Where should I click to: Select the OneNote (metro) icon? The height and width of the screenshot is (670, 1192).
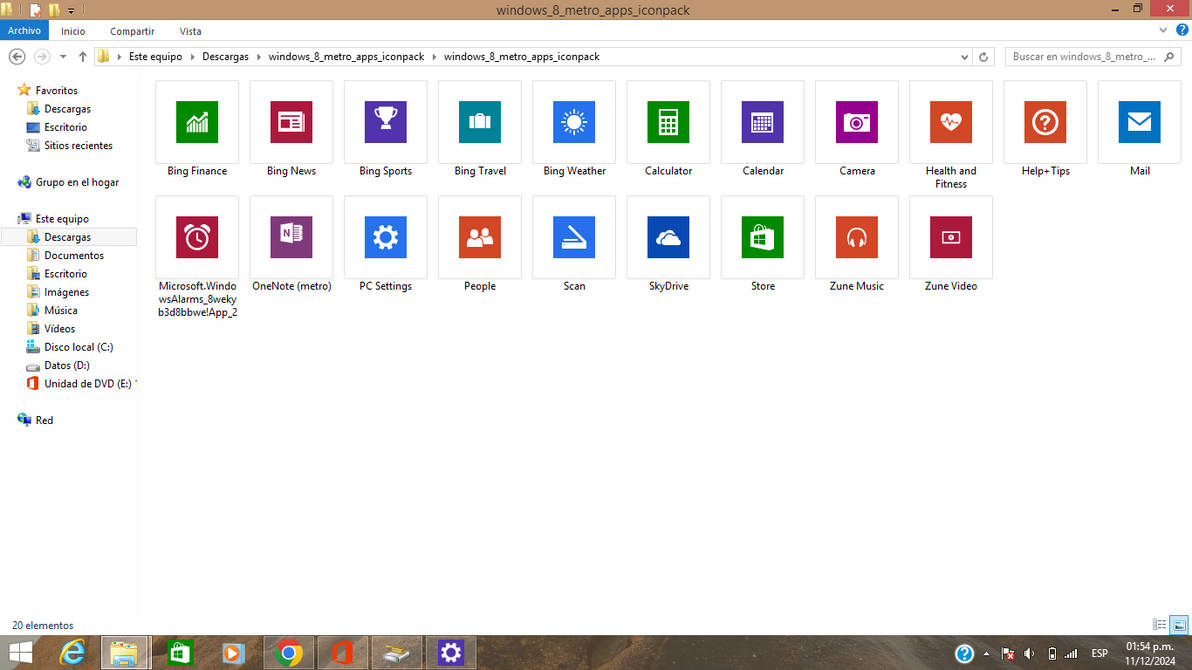[291, 237]
